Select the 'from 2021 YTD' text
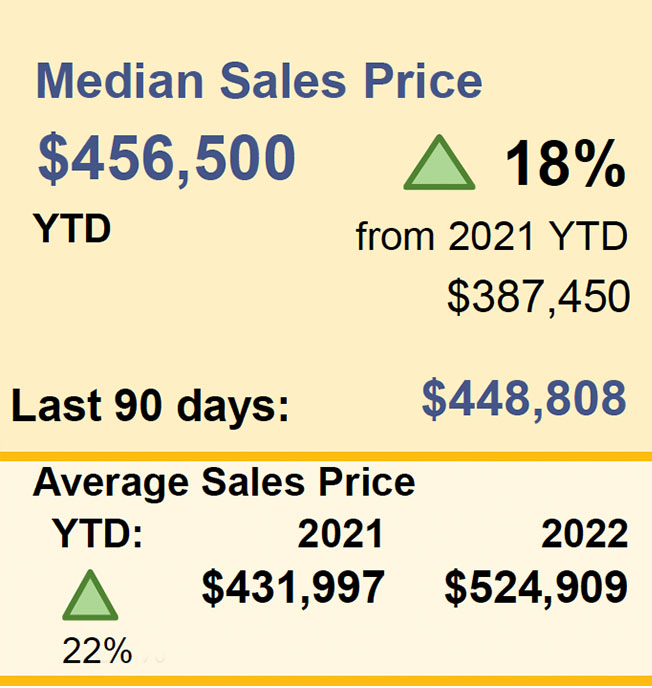652x688 pixels. pyautogui.click(x=492, y=236)
